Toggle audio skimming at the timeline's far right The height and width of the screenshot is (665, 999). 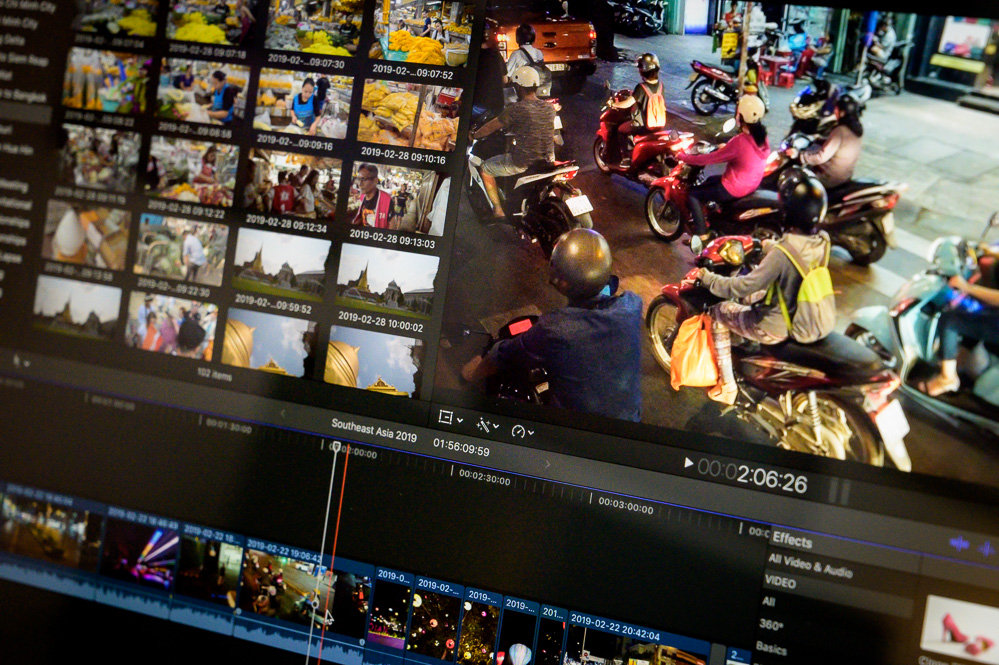pos(988,548)
